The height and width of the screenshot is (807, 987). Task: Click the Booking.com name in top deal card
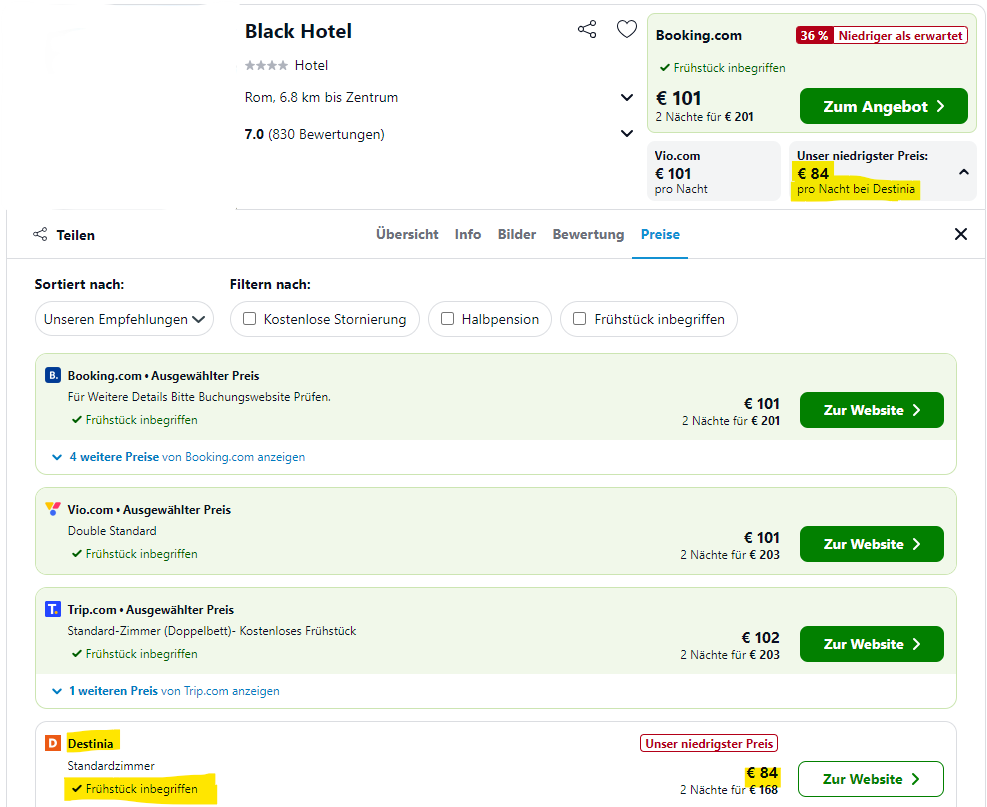(x=699, y=35)
